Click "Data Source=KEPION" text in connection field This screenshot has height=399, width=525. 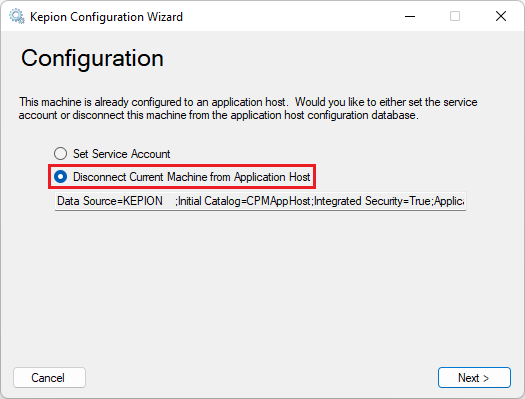pyautogui.click(x=110, y=201)
